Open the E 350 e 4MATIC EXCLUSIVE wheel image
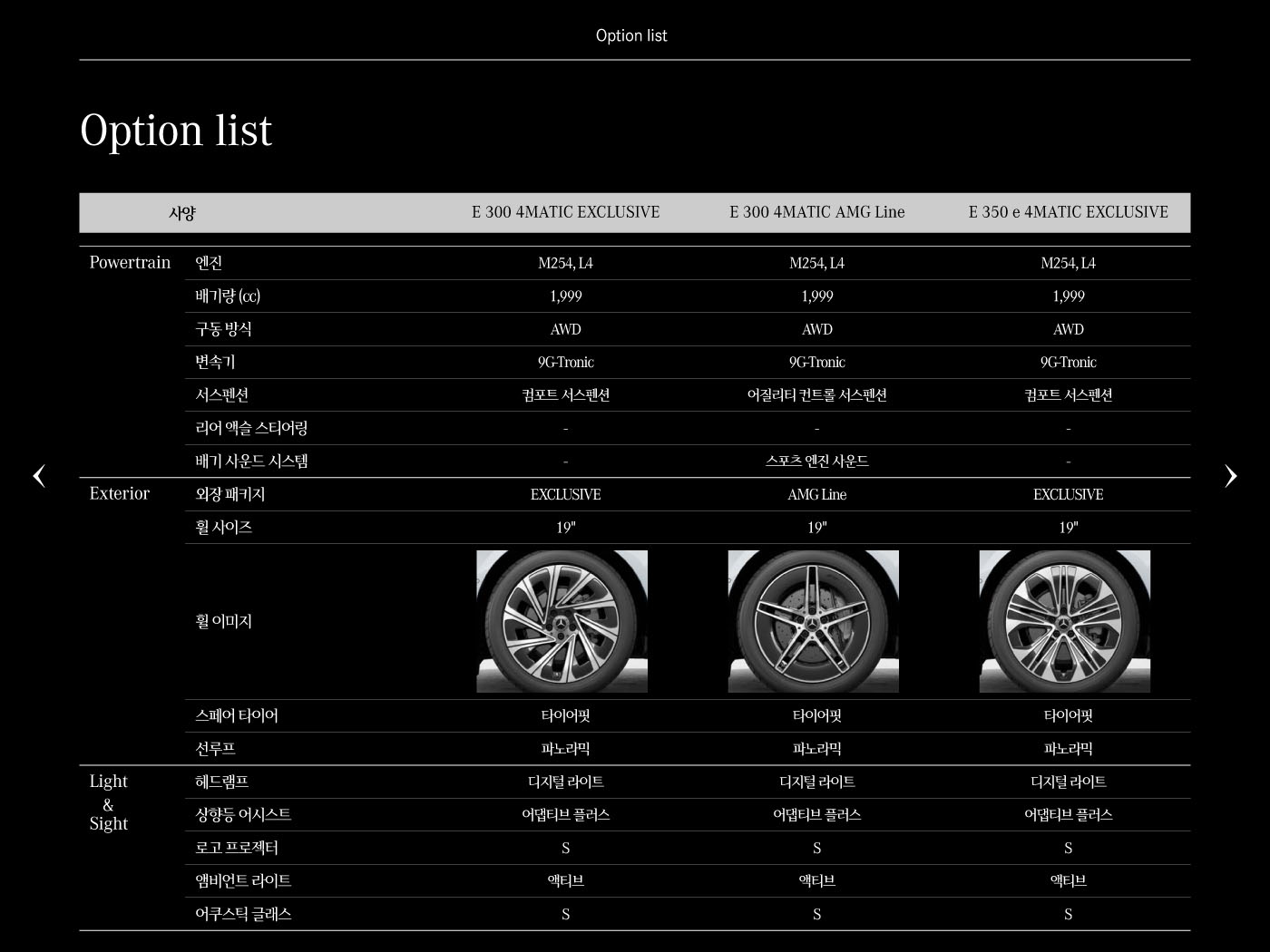The width and height of the screenshot is (1270, 952). (1065, 621)
